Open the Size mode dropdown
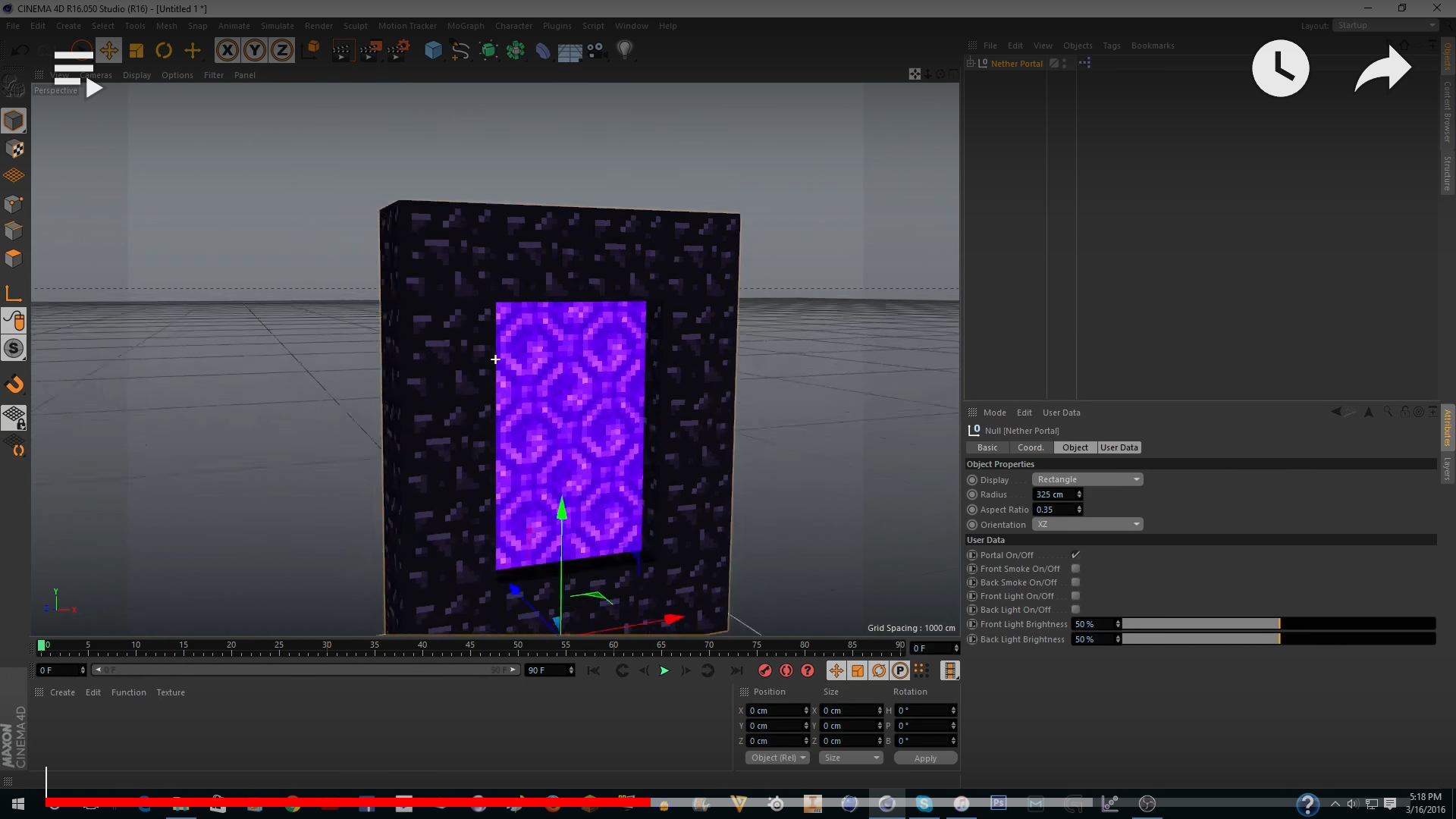This screenshot has width=1456, height=819. click(851, 758)
